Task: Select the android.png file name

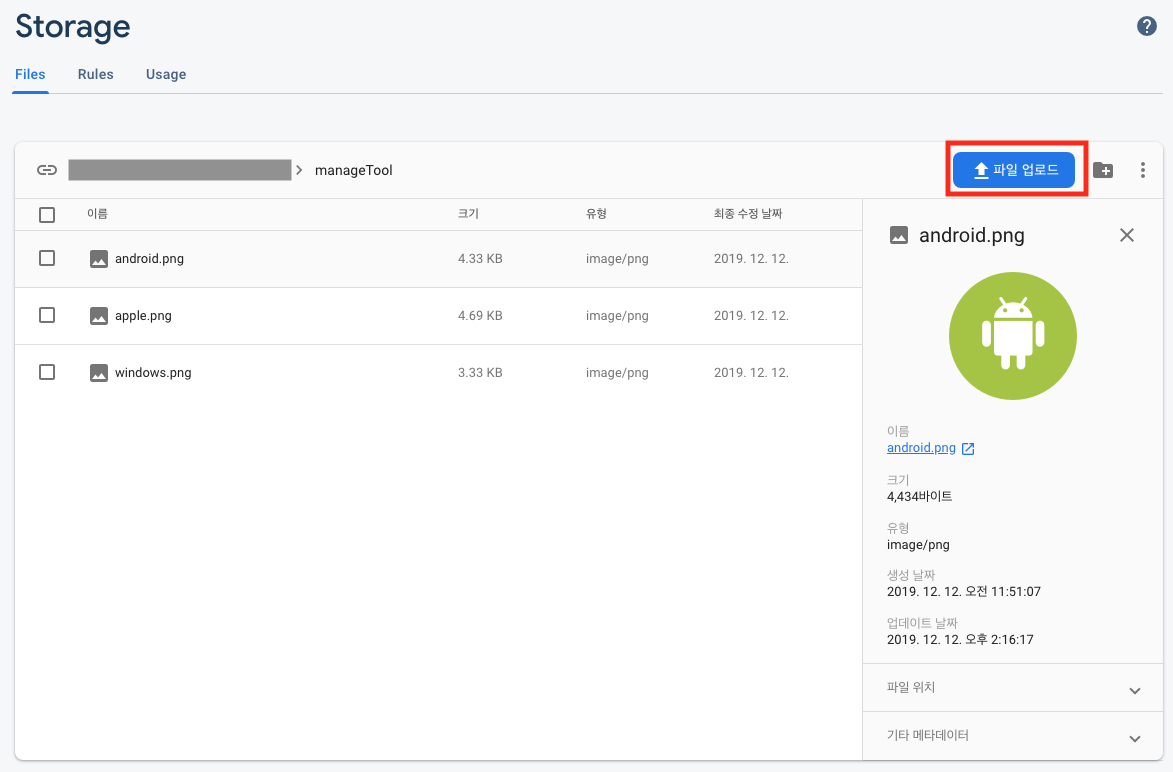Action: point(149,259)
